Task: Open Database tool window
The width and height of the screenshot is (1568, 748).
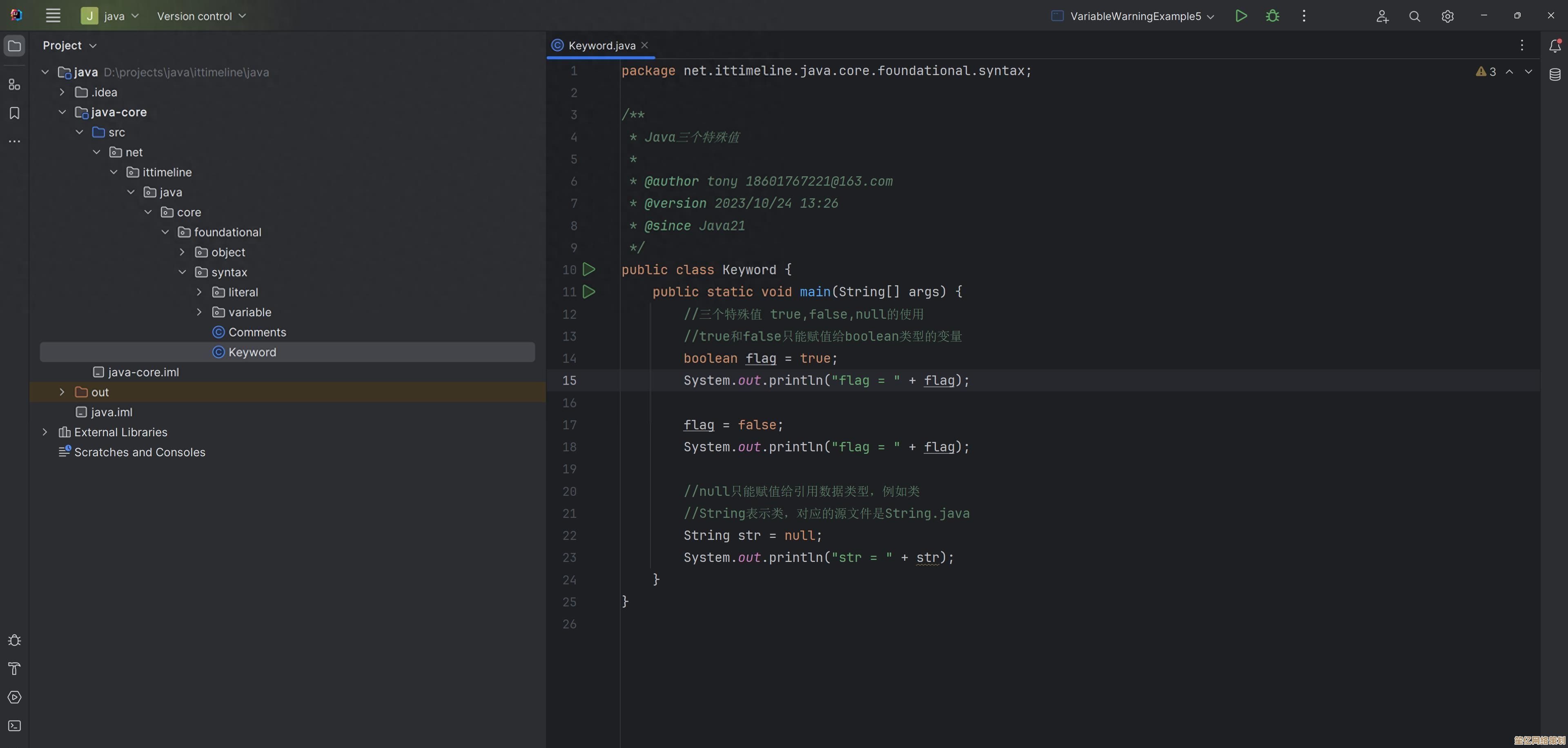Action: [x=1555, y=74]
